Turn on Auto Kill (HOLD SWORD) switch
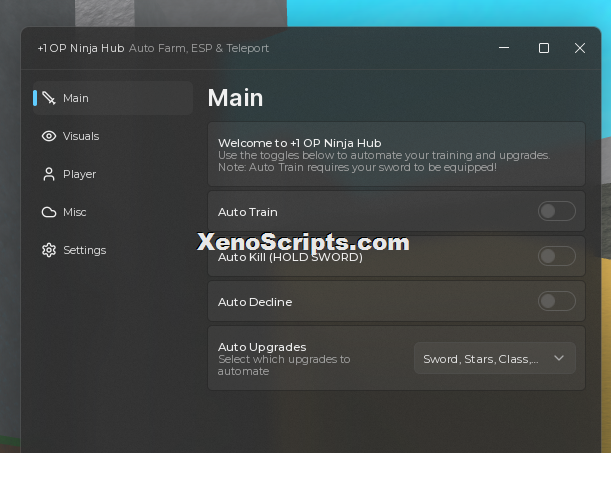The image size is (611, 483). pos(557,256)
